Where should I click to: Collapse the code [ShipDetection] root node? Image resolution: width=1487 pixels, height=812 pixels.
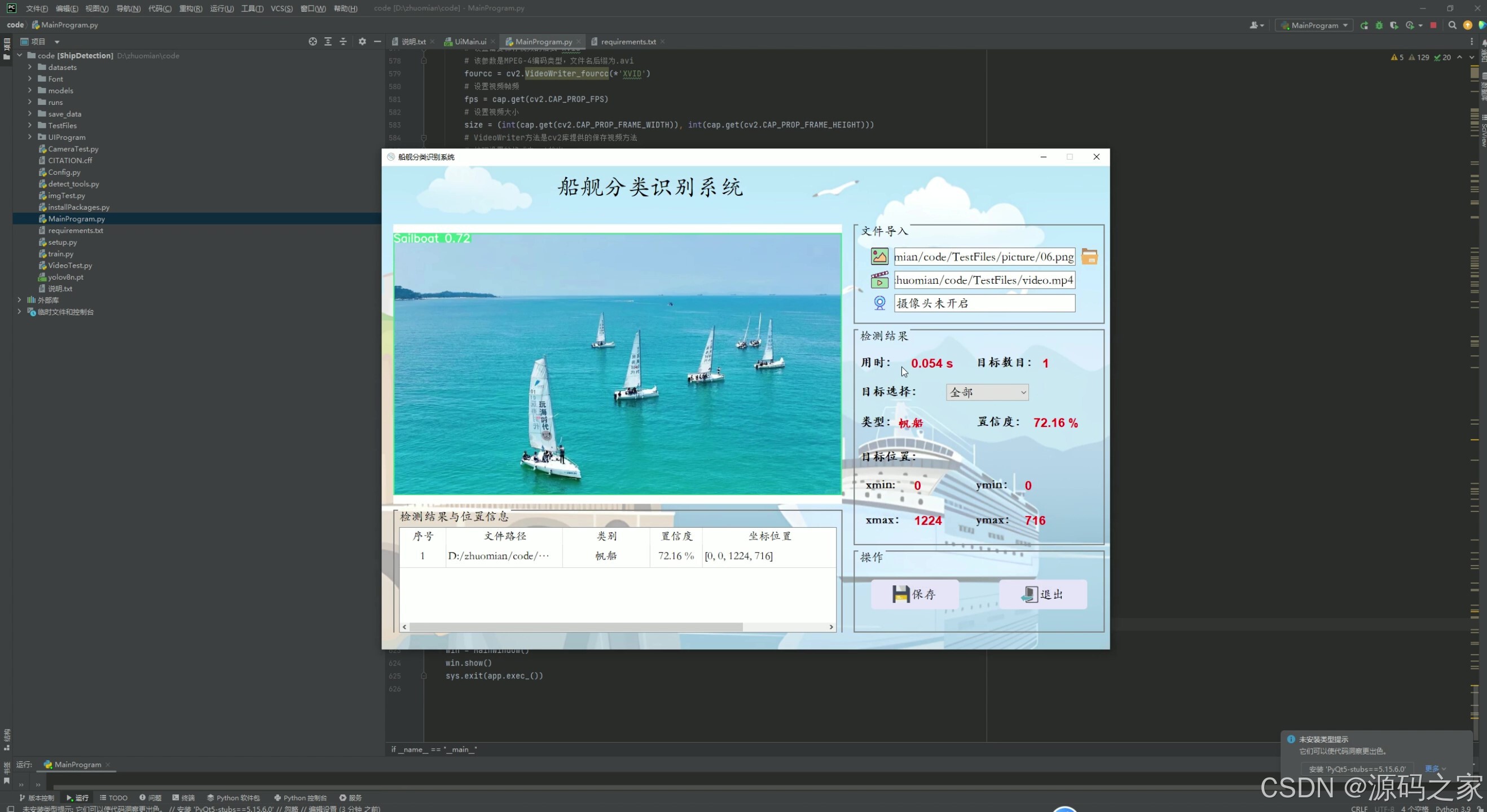[x=20, y=55]
